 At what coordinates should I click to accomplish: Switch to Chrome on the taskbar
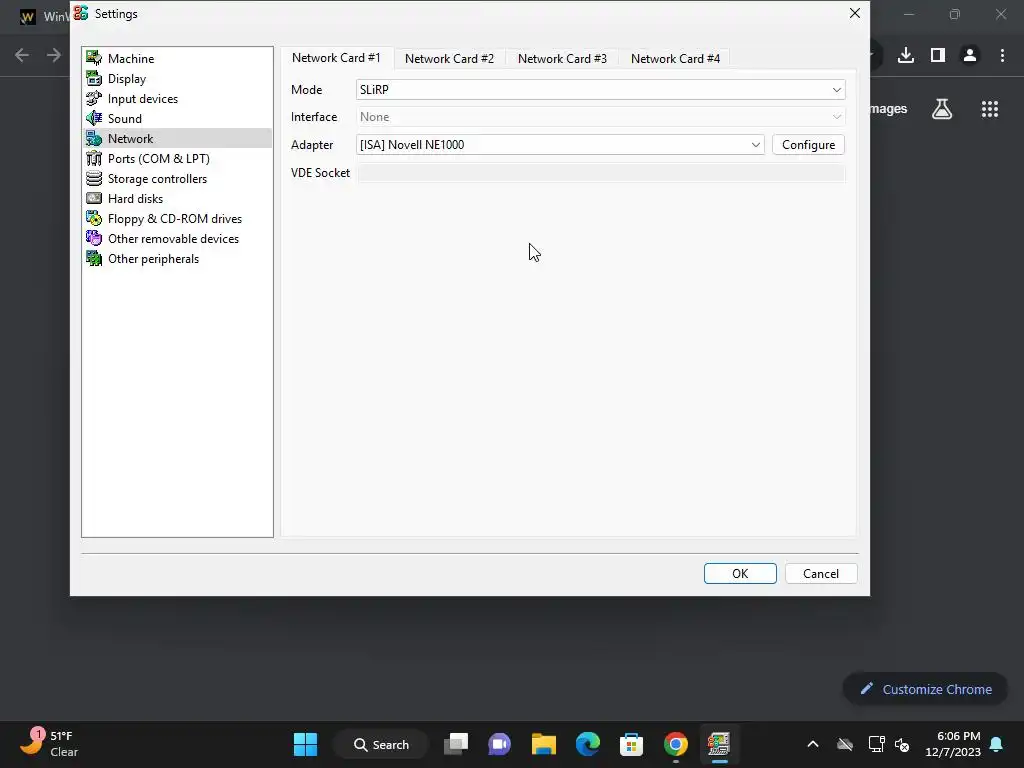[676, 744]
